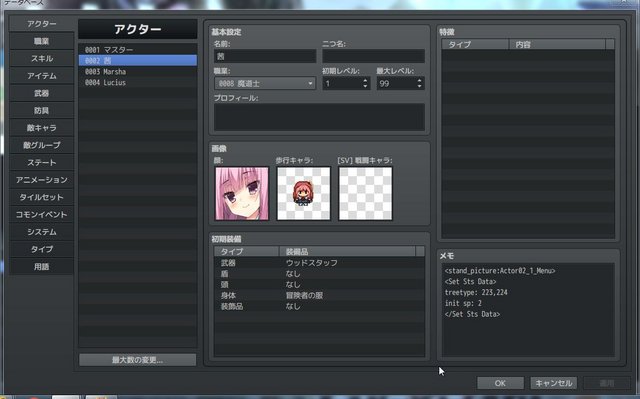Click the 装備品 column header

(347, 251)
